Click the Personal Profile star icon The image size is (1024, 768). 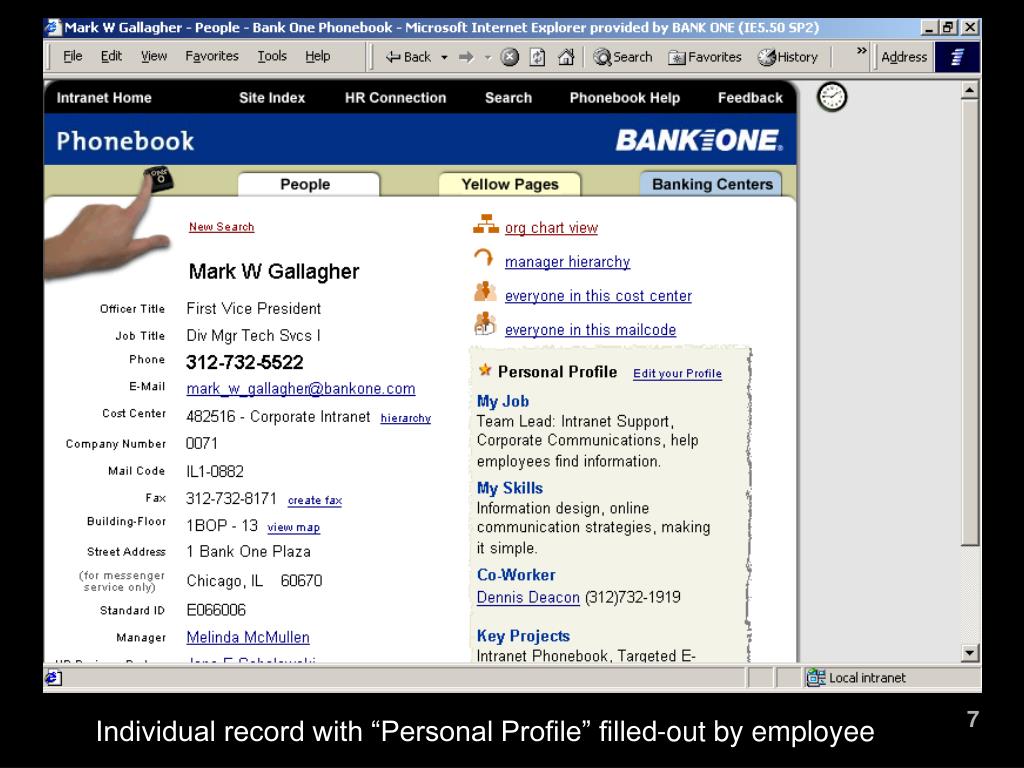(485, 370)
